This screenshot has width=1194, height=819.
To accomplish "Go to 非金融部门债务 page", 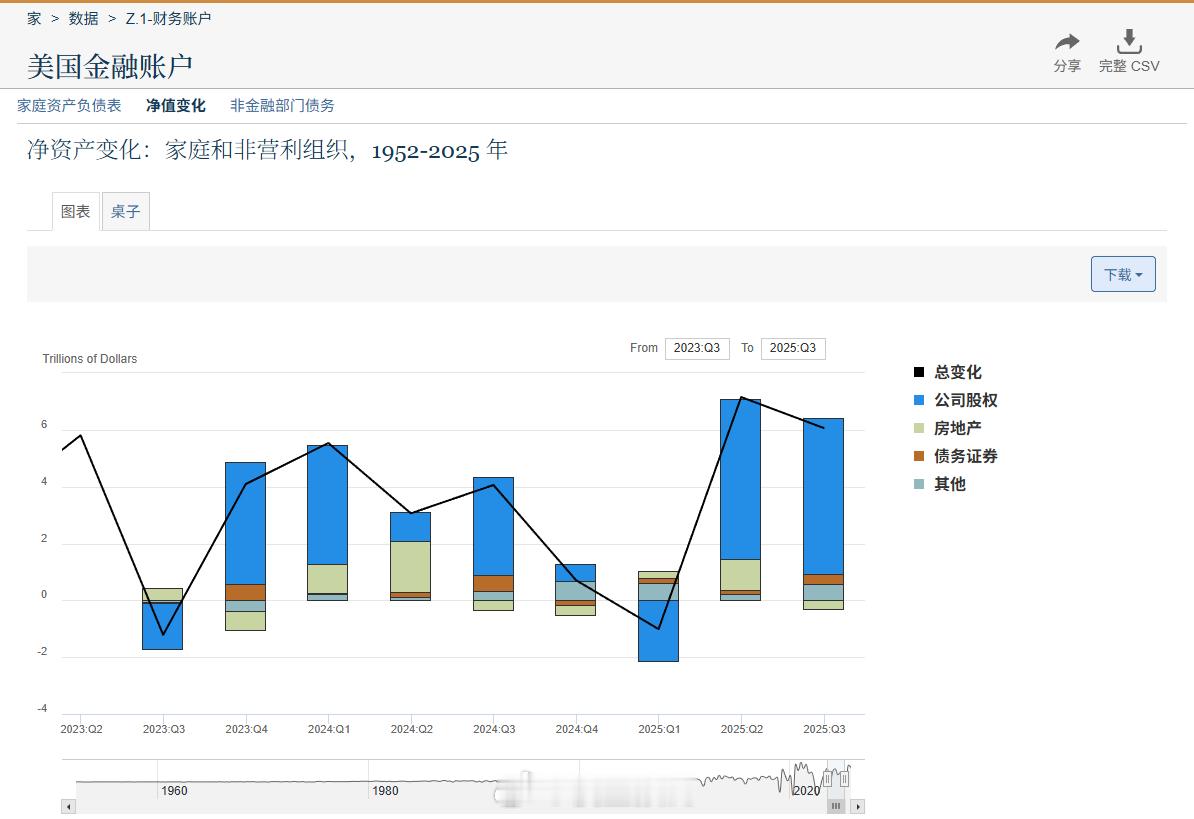I will point(282,105).
